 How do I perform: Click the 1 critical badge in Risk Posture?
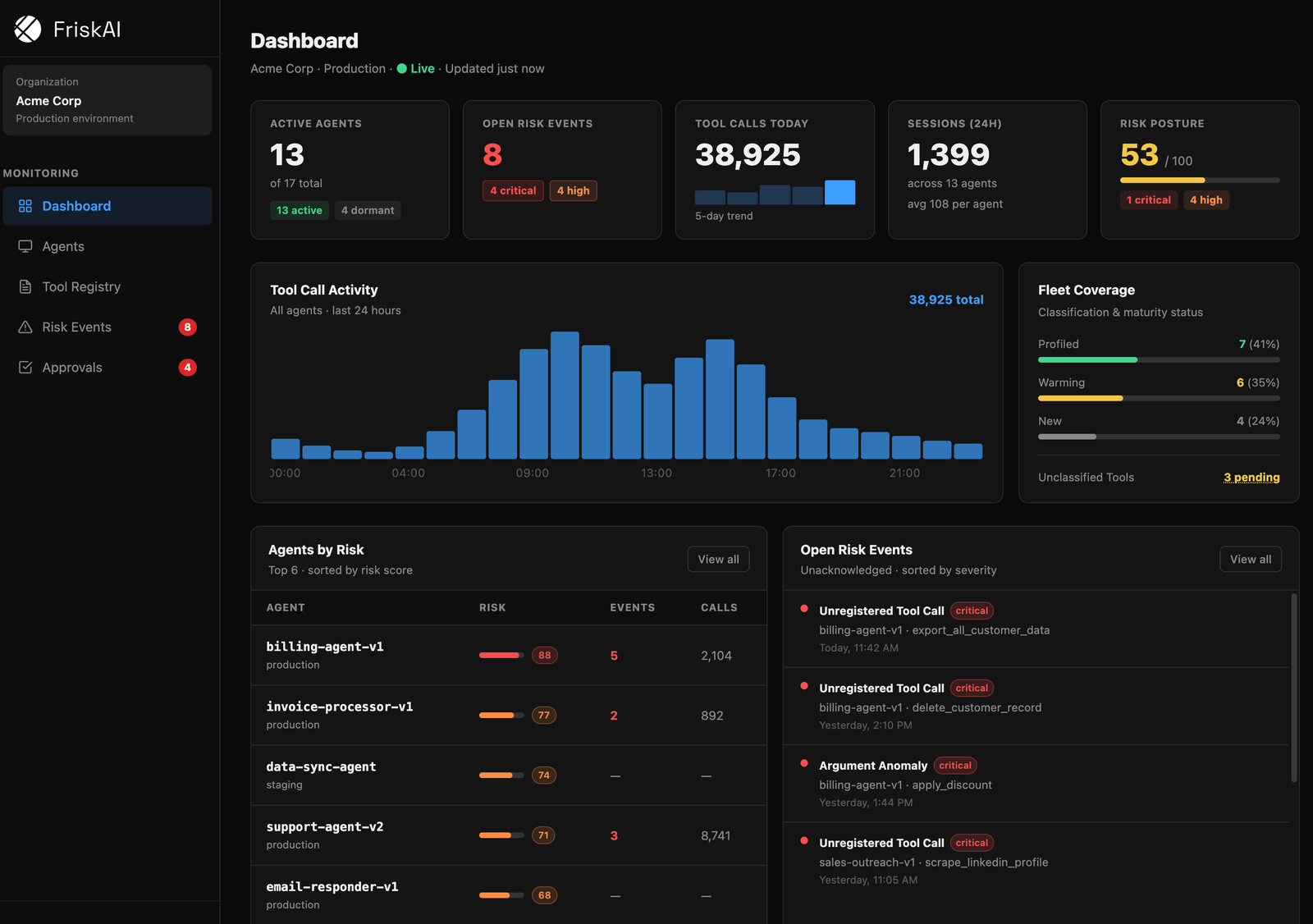click(x=1149, y=200)
